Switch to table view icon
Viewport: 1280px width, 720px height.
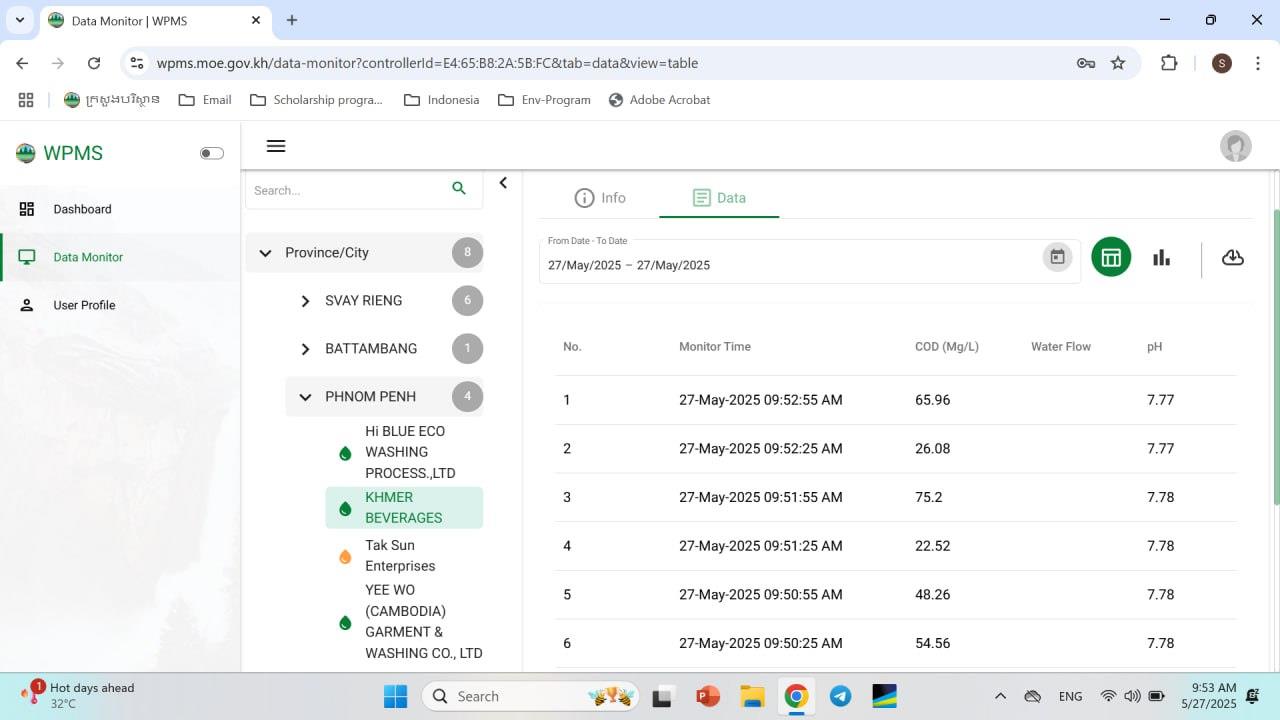click(1111, 257)
